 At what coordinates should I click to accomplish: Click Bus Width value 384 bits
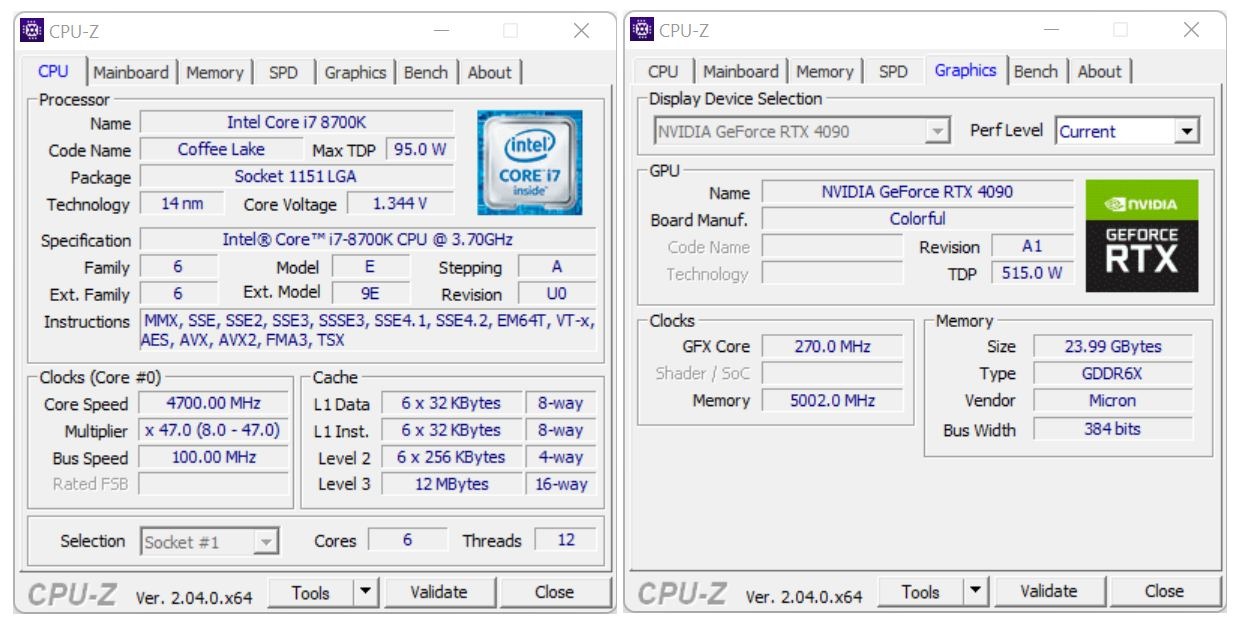pyautogui.click(x=1113, y=429)
